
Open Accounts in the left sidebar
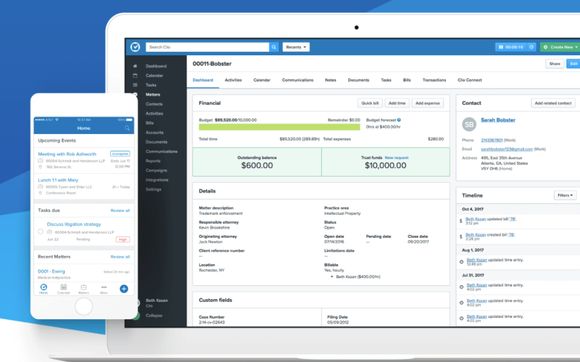(x=155, y=132)
